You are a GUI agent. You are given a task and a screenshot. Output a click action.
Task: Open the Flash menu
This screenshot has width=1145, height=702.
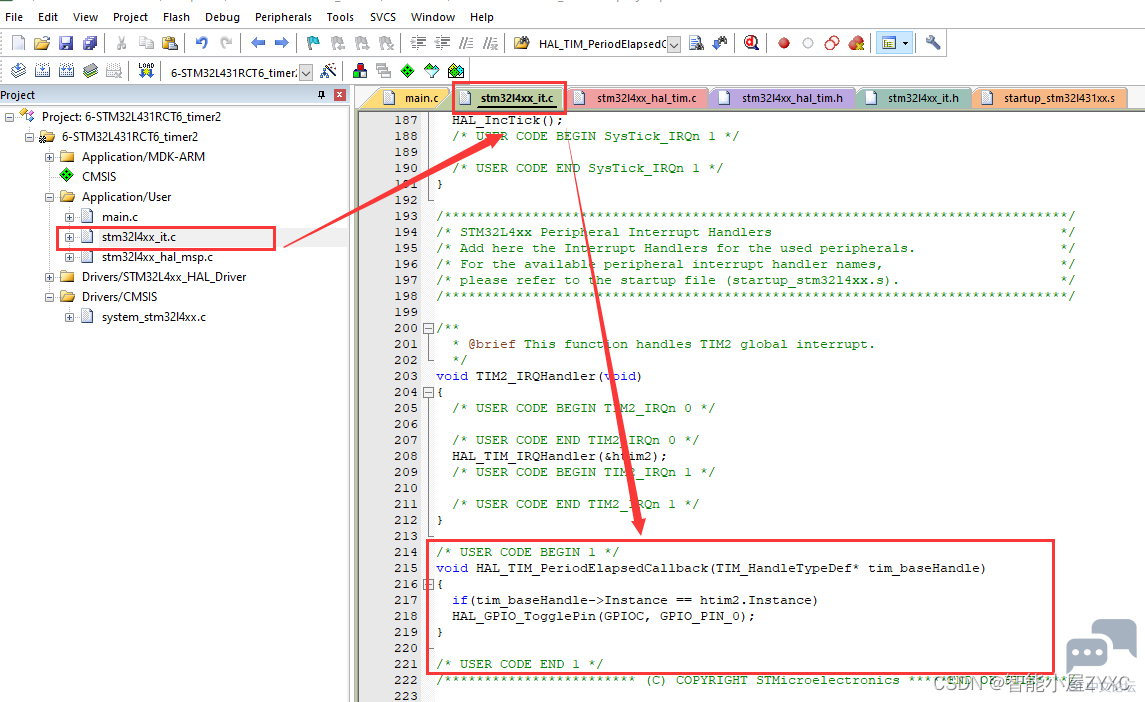click(176, 17)
